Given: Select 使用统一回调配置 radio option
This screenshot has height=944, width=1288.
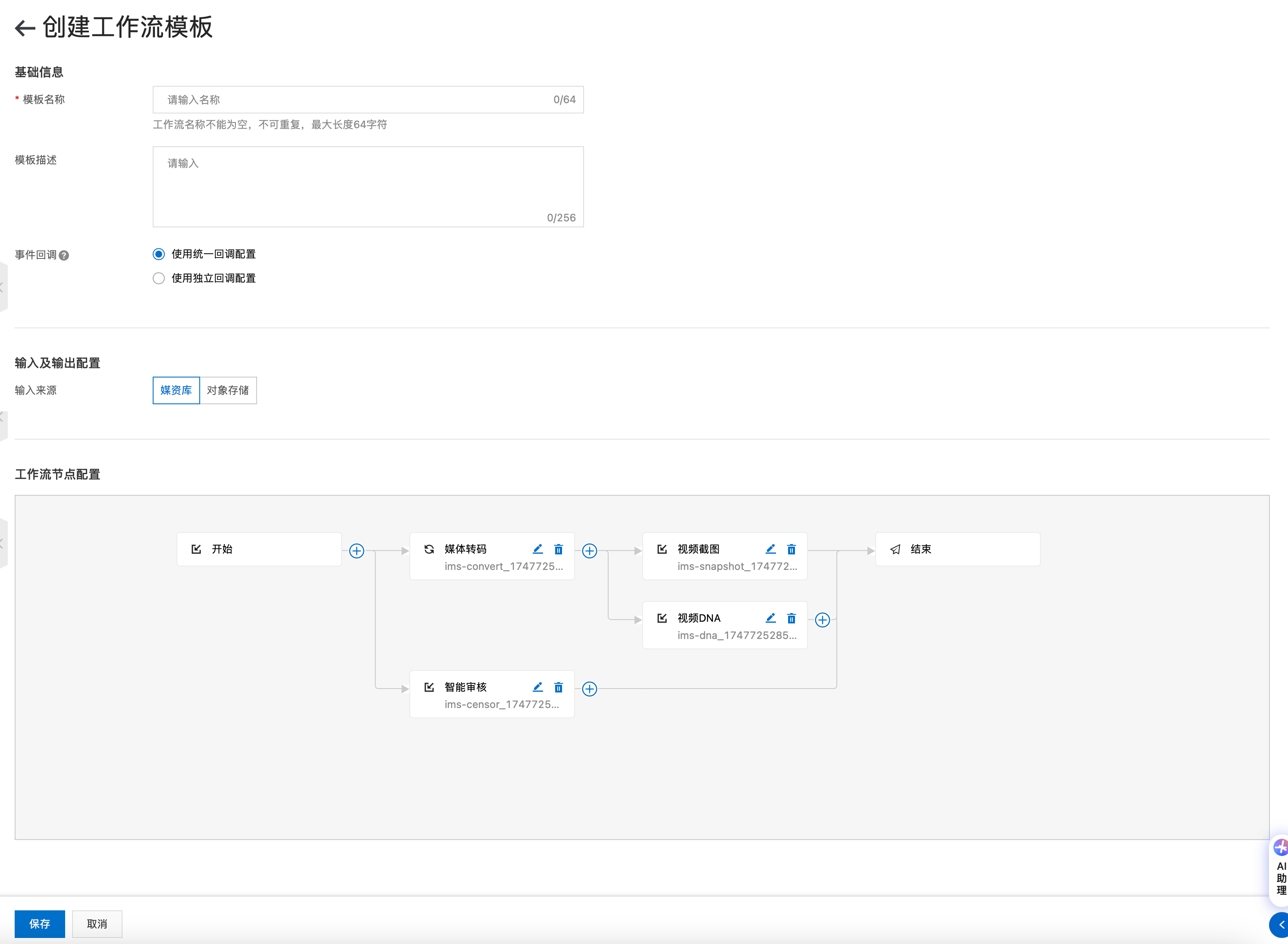Looking at the screenshot, I should [159, 254].
